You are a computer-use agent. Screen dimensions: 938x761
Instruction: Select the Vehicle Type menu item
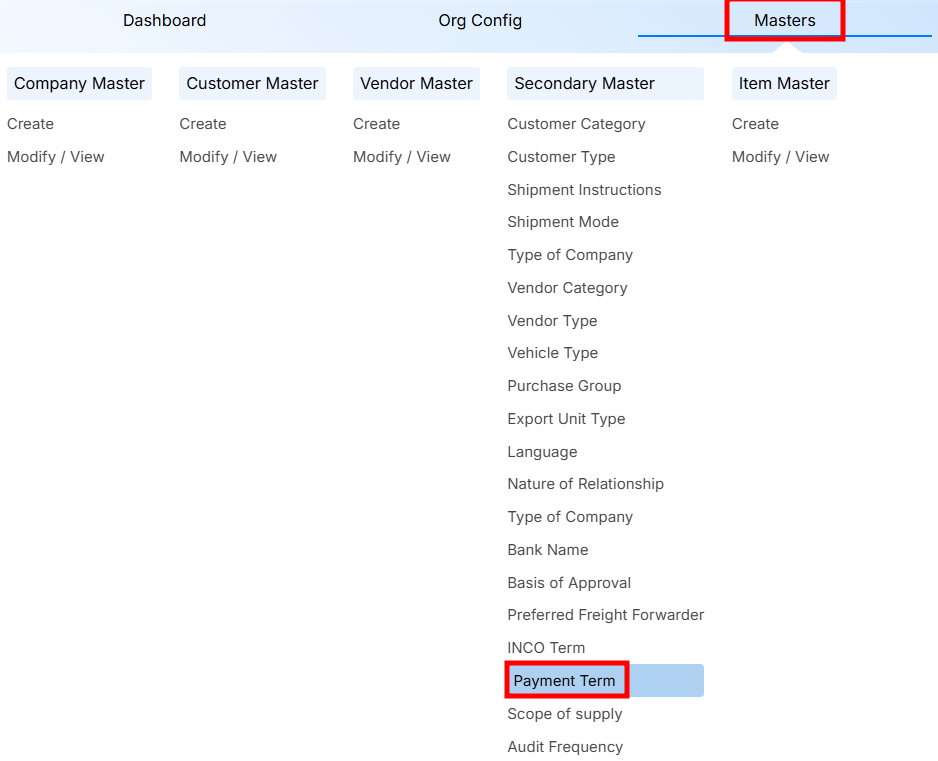(552, 353)
